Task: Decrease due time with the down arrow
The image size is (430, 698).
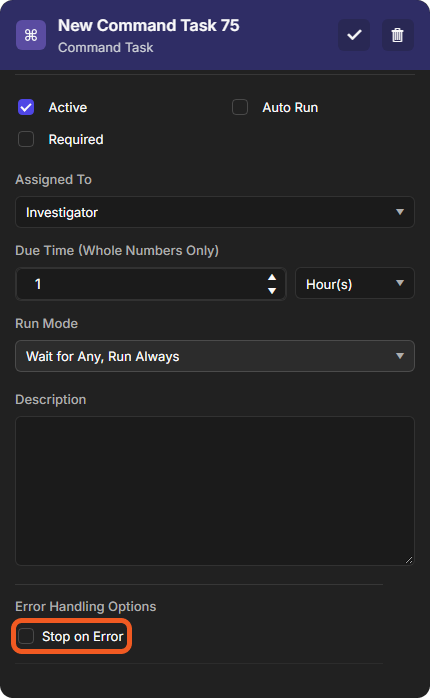Action: point(272,291)
